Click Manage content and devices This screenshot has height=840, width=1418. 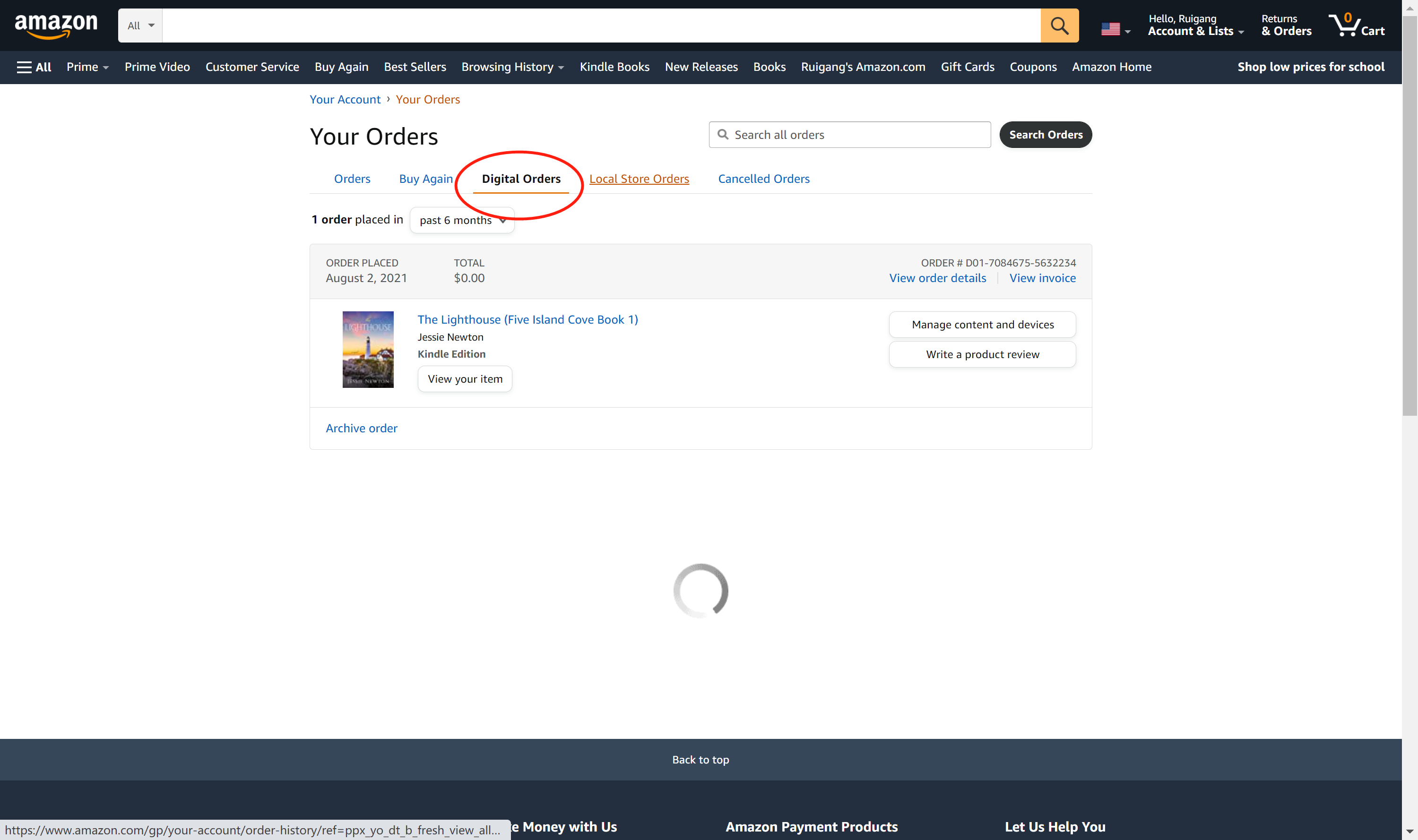(x=982, y=325)
